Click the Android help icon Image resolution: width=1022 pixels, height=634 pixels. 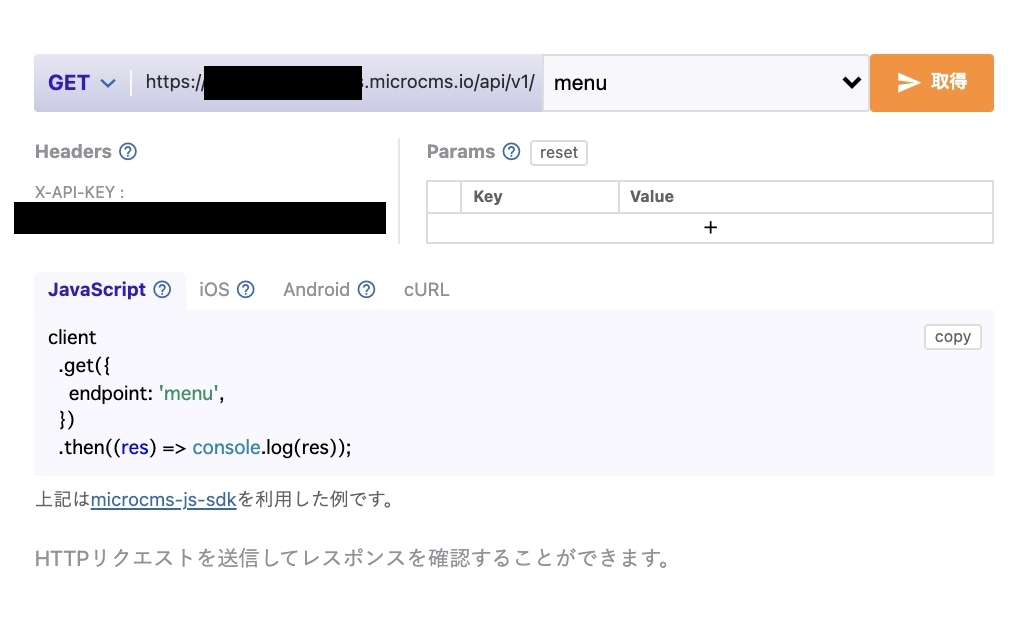(365, 289)
